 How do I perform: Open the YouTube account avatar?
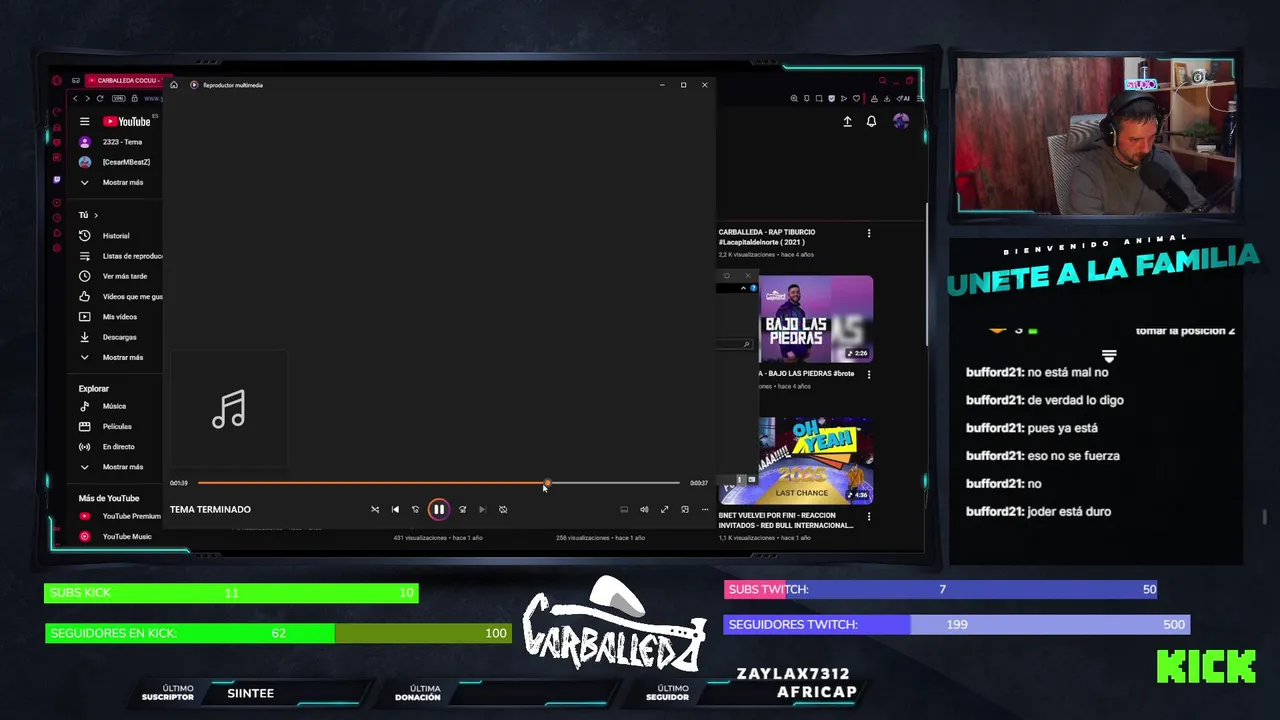click(x=901, y=121)
